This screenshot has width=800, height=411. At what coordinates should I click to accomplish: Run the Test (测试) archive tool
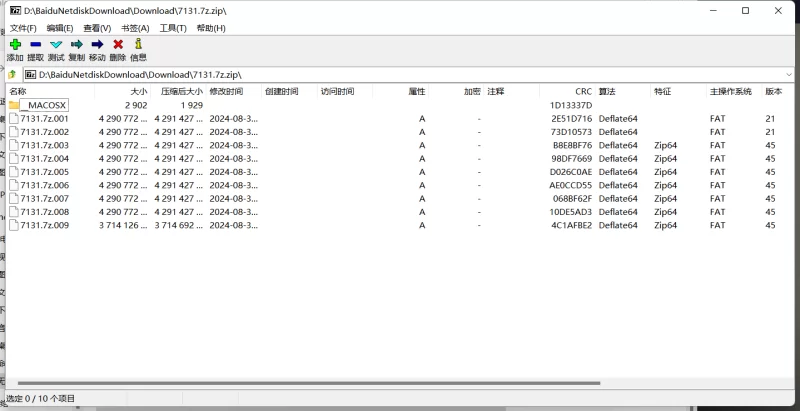tap(56, 44)
